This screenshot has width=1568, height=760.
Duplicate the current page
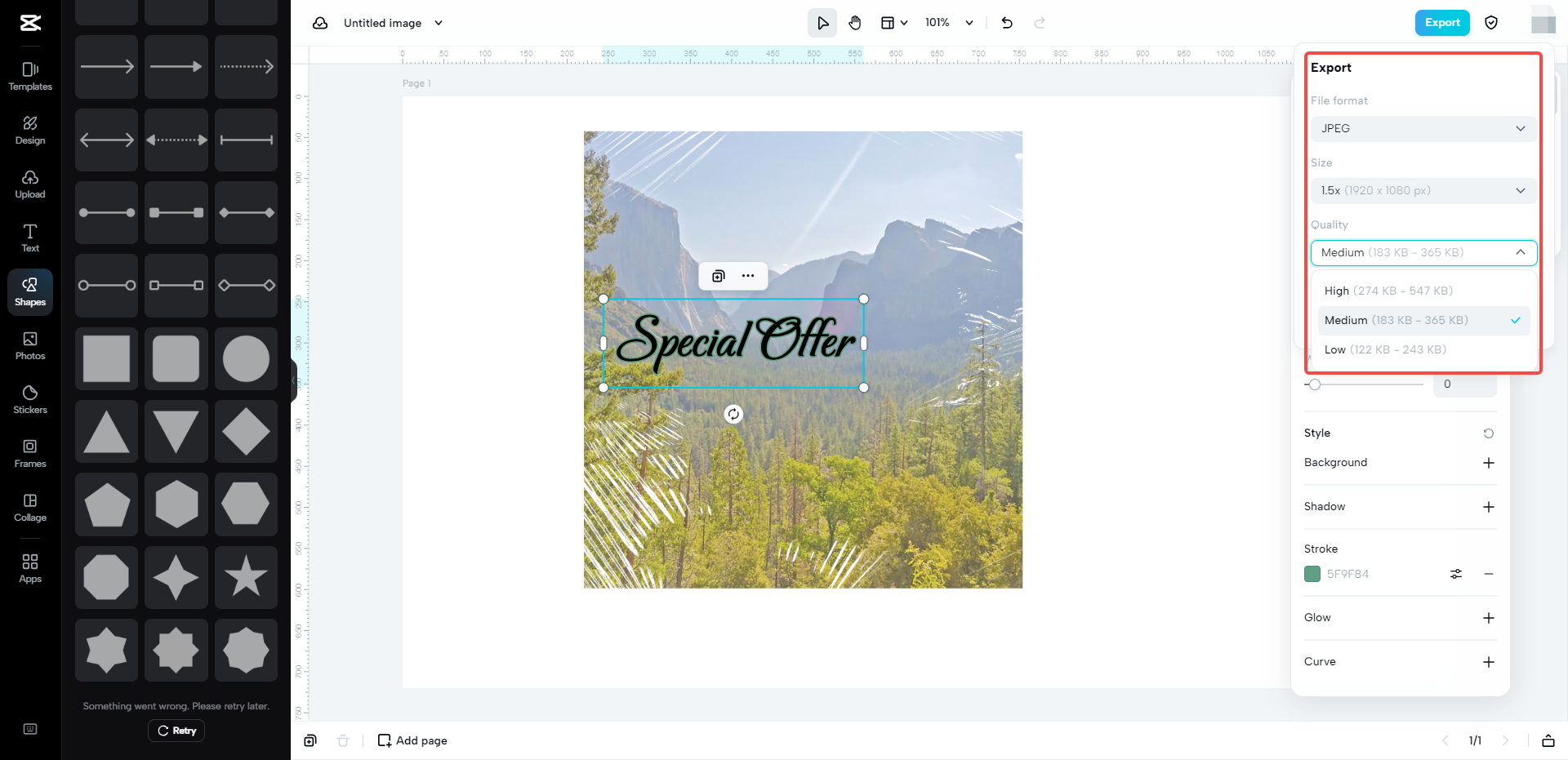310,740
